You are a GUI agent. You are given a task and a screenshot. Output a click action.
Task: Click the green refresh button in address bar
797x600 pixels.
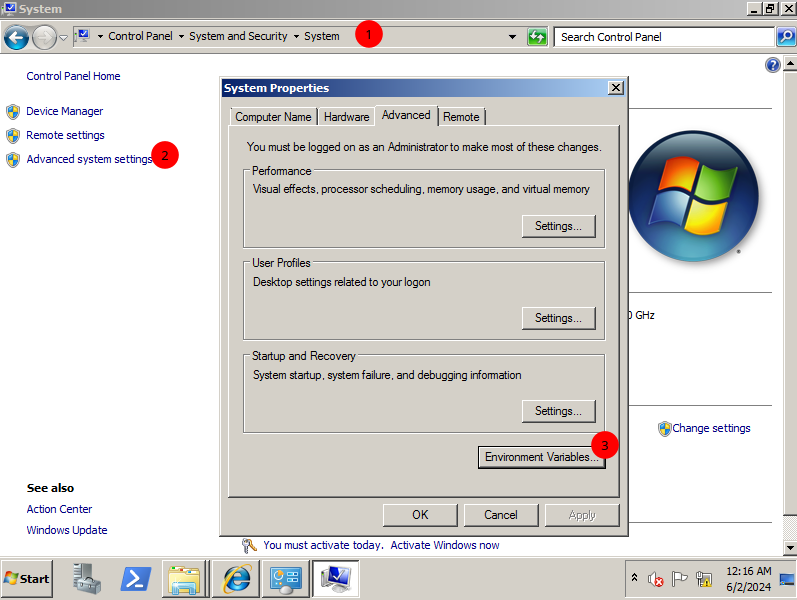(537, 37)
